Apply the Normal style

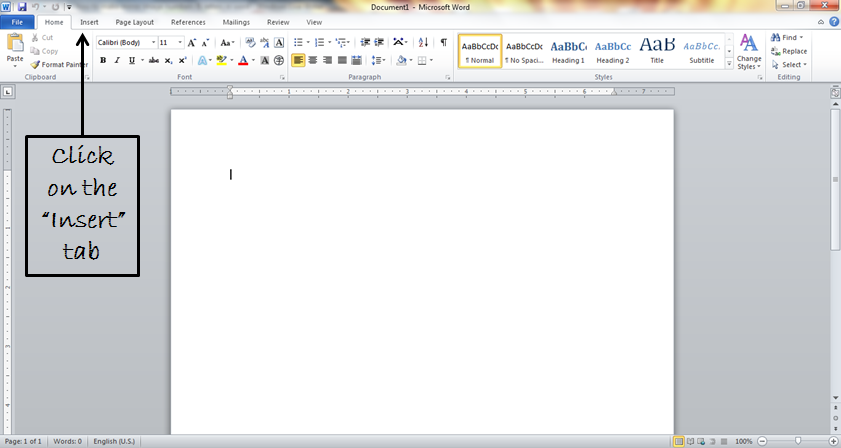(480, 51)
